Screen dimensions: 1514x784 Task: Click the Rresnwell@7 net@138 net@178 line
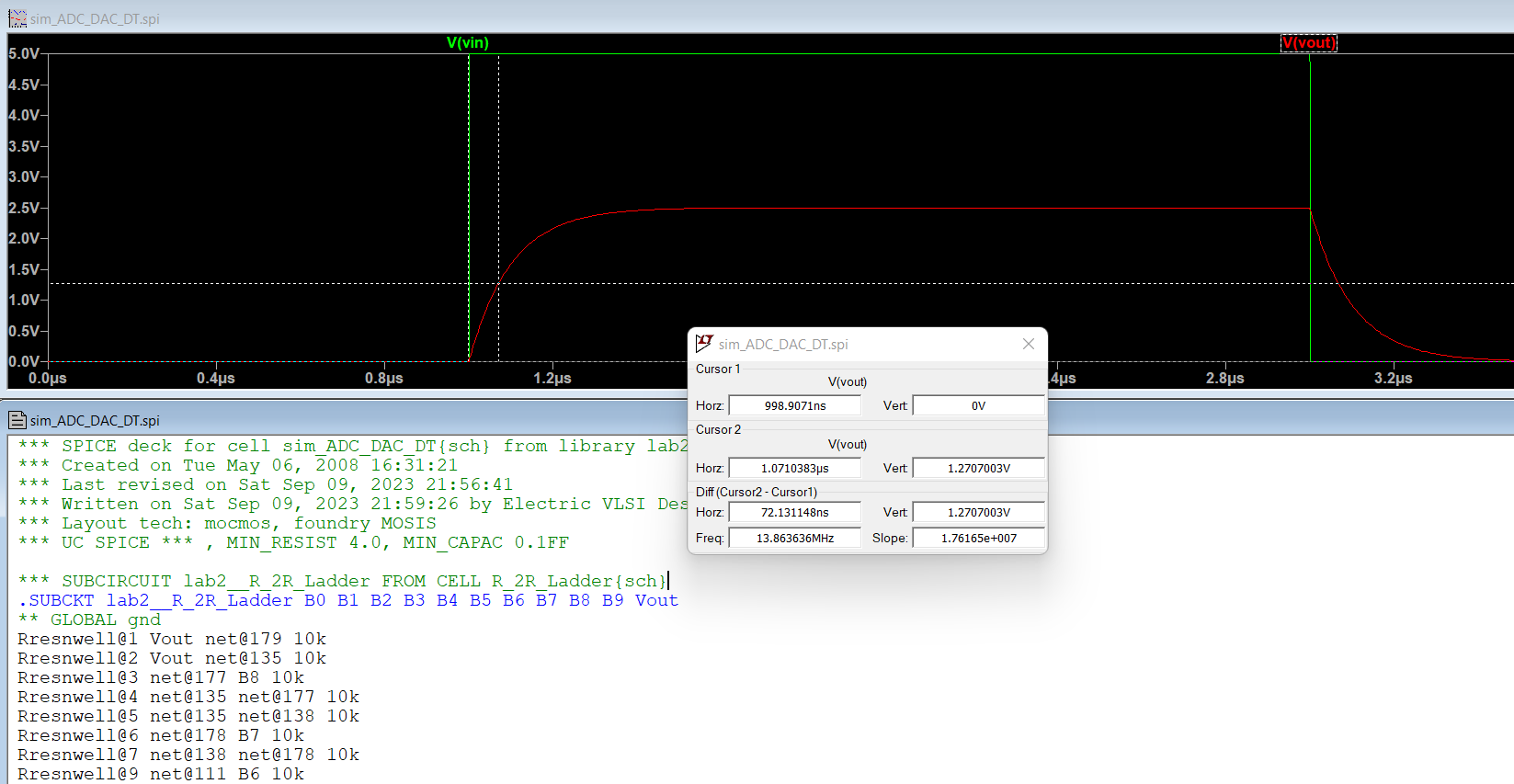point(188,755)
